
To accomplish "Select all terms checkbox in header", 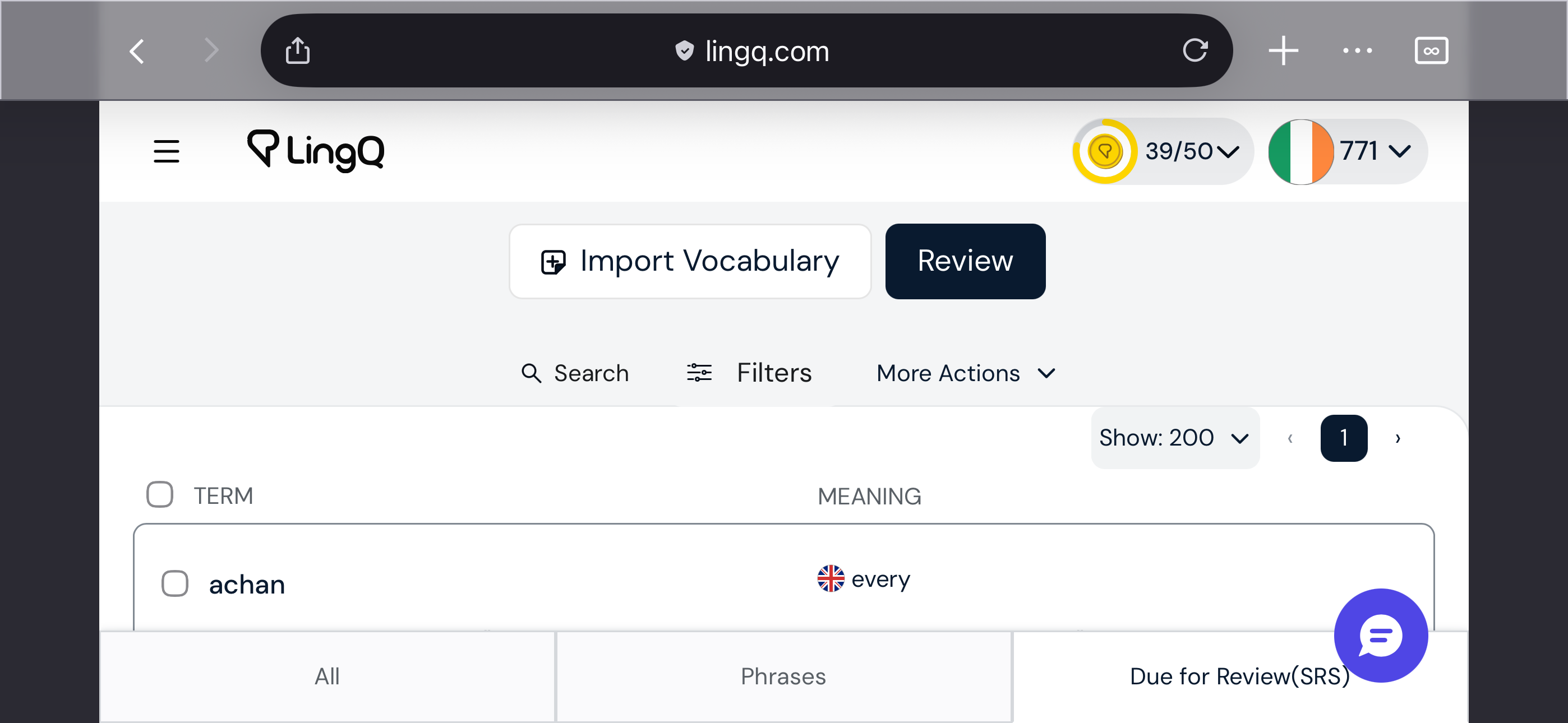I will [159, 495].
